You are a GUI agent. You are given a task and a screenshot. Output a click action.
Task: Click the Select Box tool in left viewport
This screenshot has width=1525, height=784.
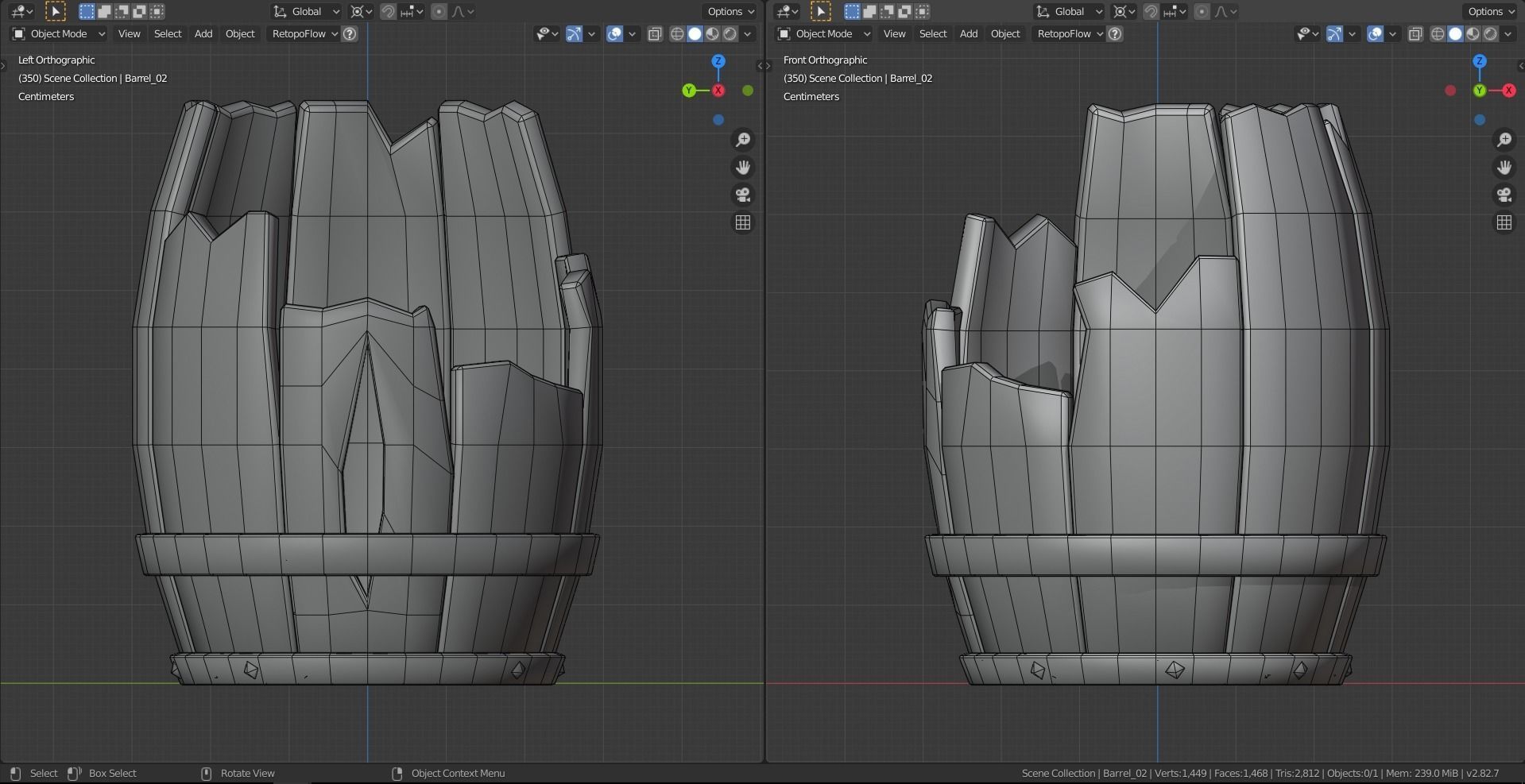click(x=55, y=11)
